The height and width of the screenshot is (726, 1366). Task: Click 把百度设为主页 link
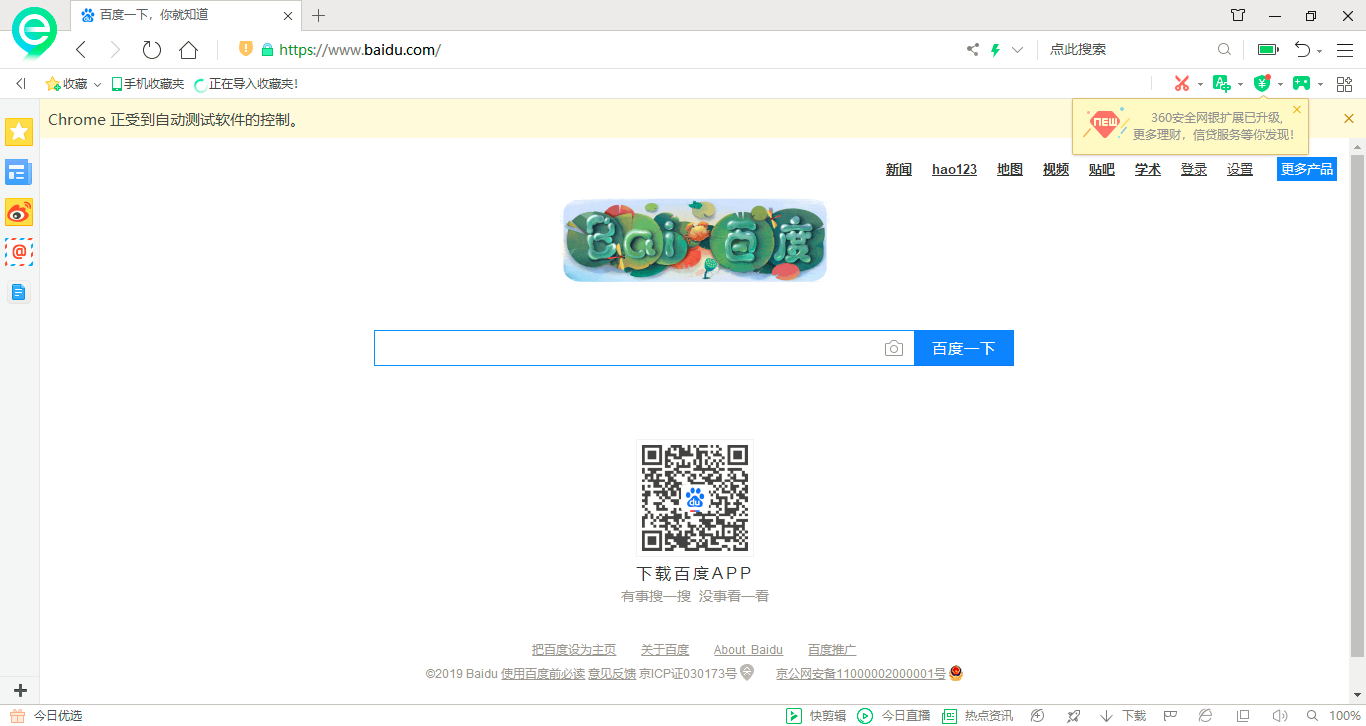pyautogui.click(x=574, y=650)
